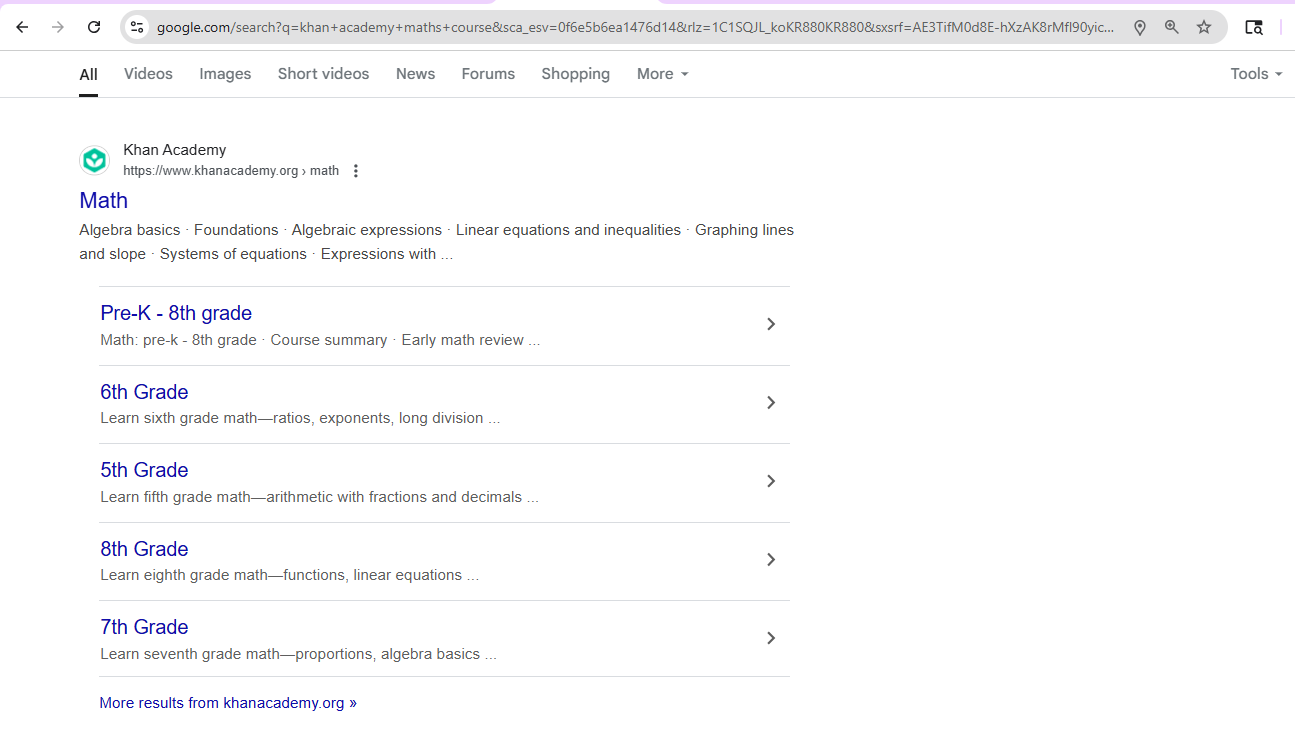Image resolution: width=1295 pixels, height=730 pixels.
Task: Open the Shopping tab
Action: pos(575,74)
